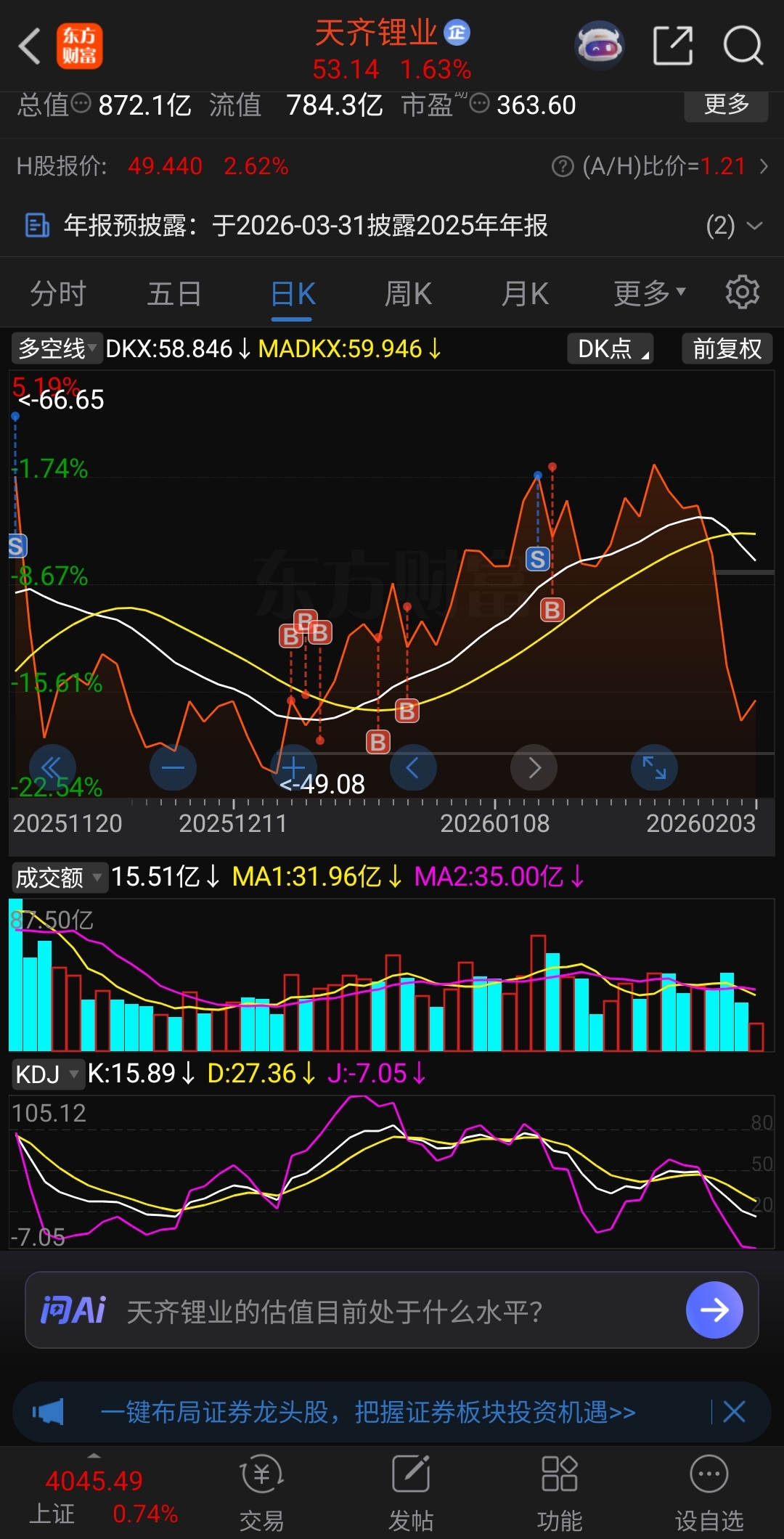
Task: Tap K:15.89 KDJ value
Action: (141, 1074)
